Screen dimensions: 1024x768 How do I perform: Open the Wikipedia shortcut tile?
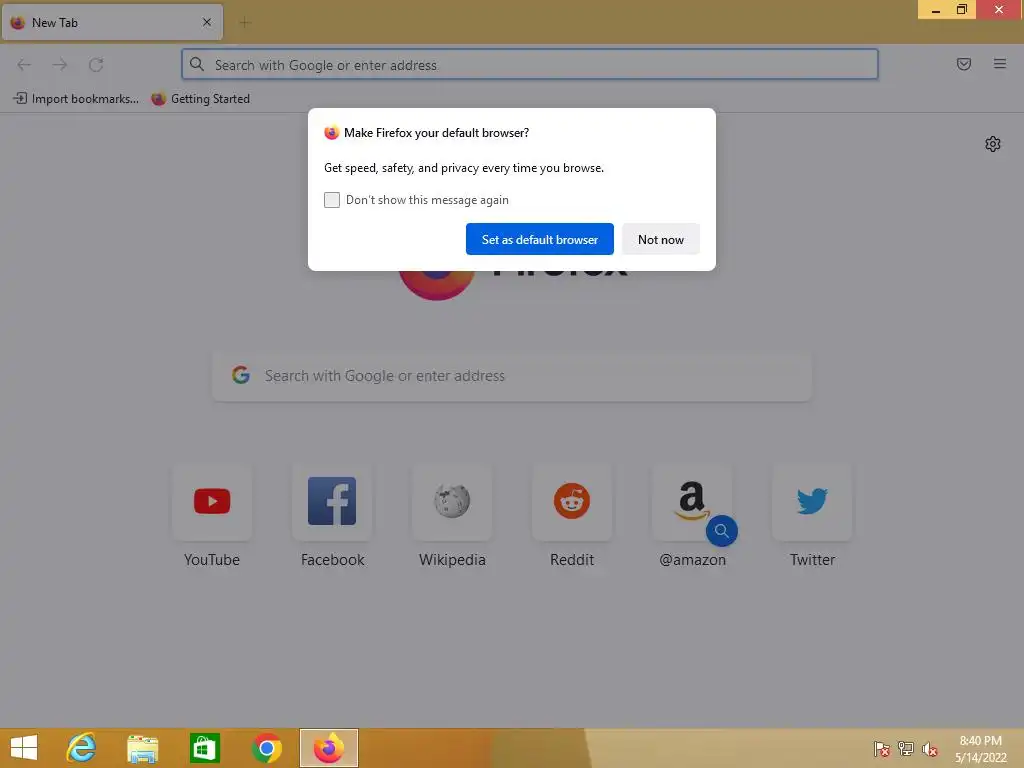(x=452, y=502)
